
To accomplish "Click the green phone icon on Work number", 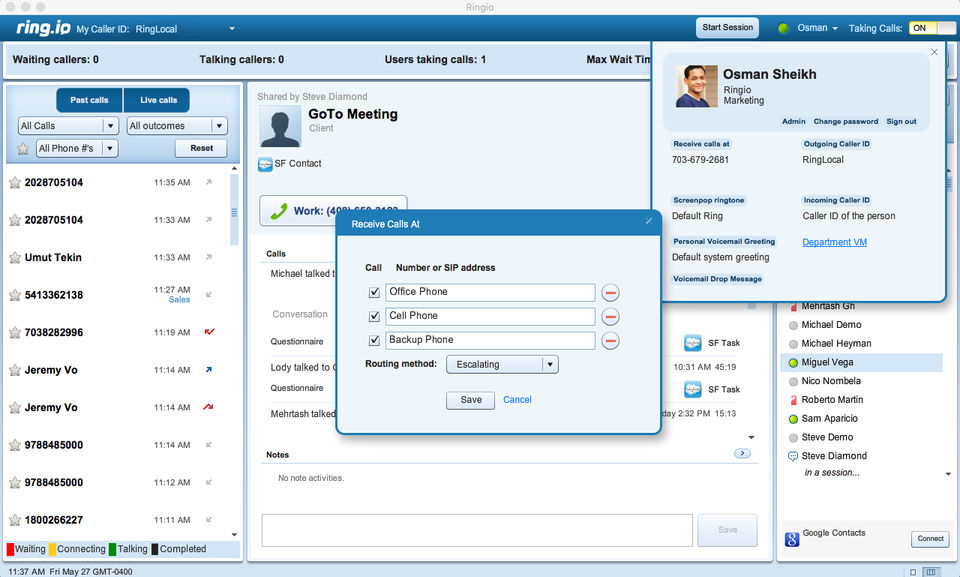I will [279, 211].
